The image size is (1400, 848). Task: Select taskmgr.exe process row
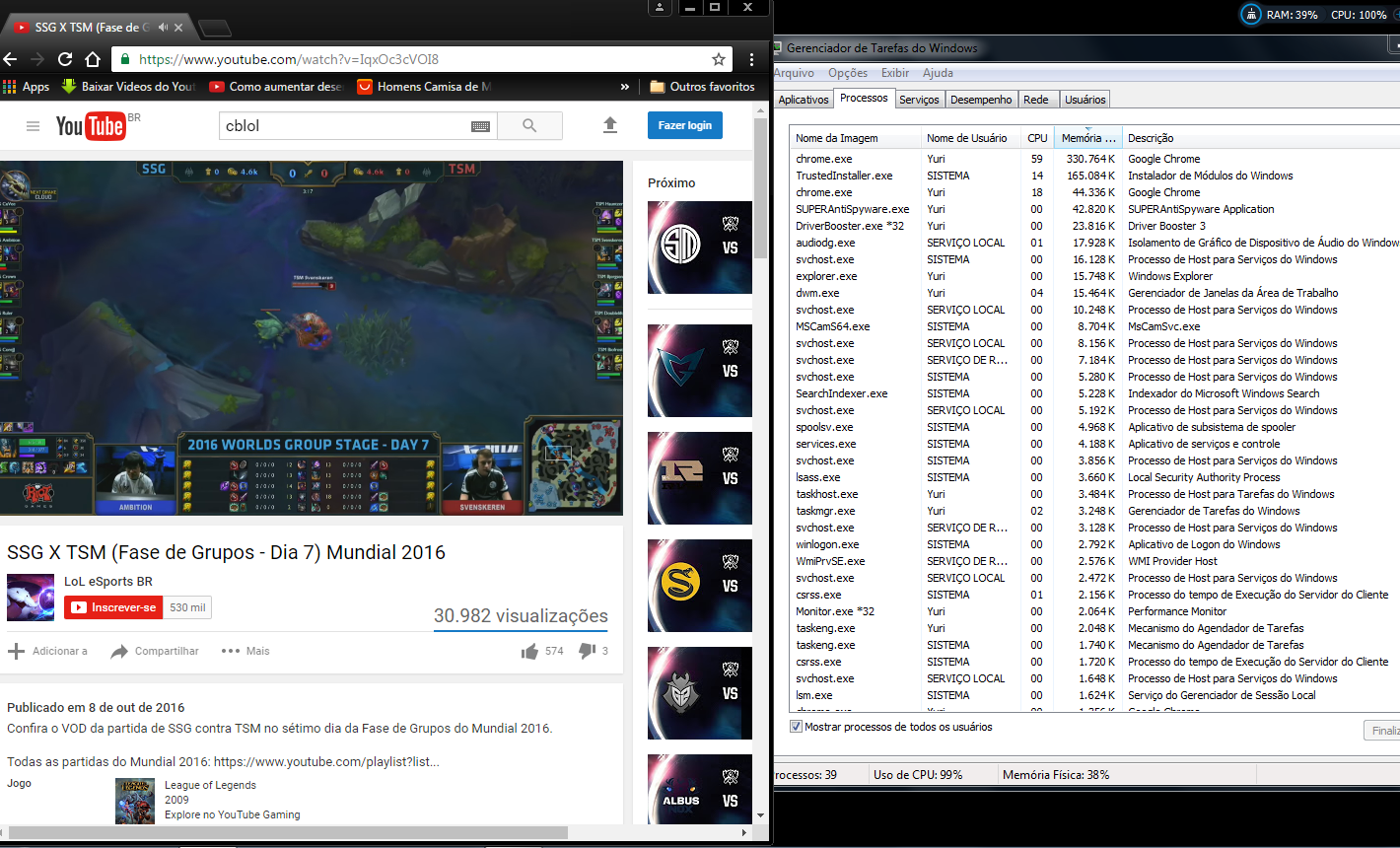click(x=1094, y=511)
